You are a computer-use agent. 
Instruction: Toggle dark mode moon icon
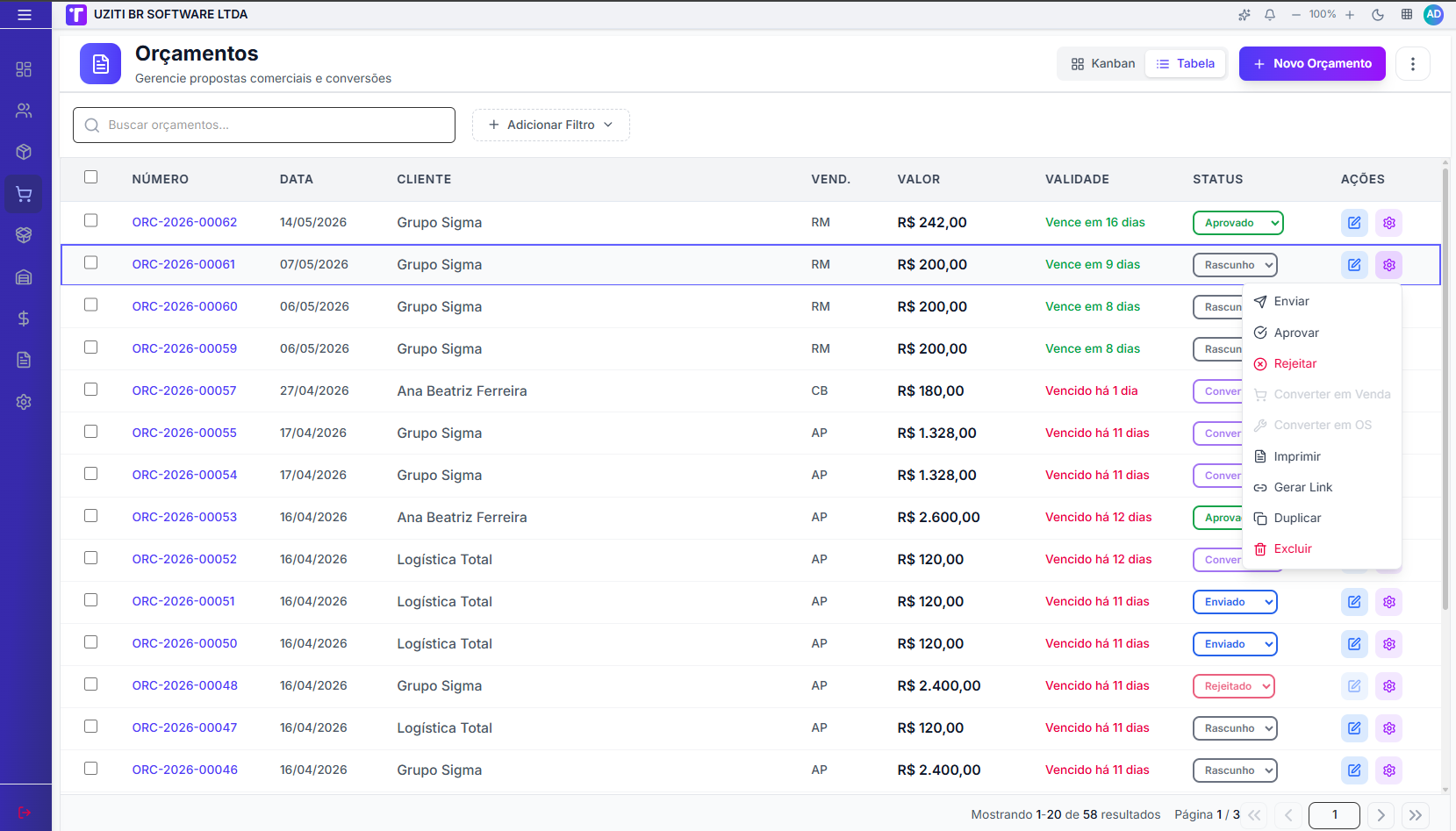pyautogui.click(x=1378, y=15)
